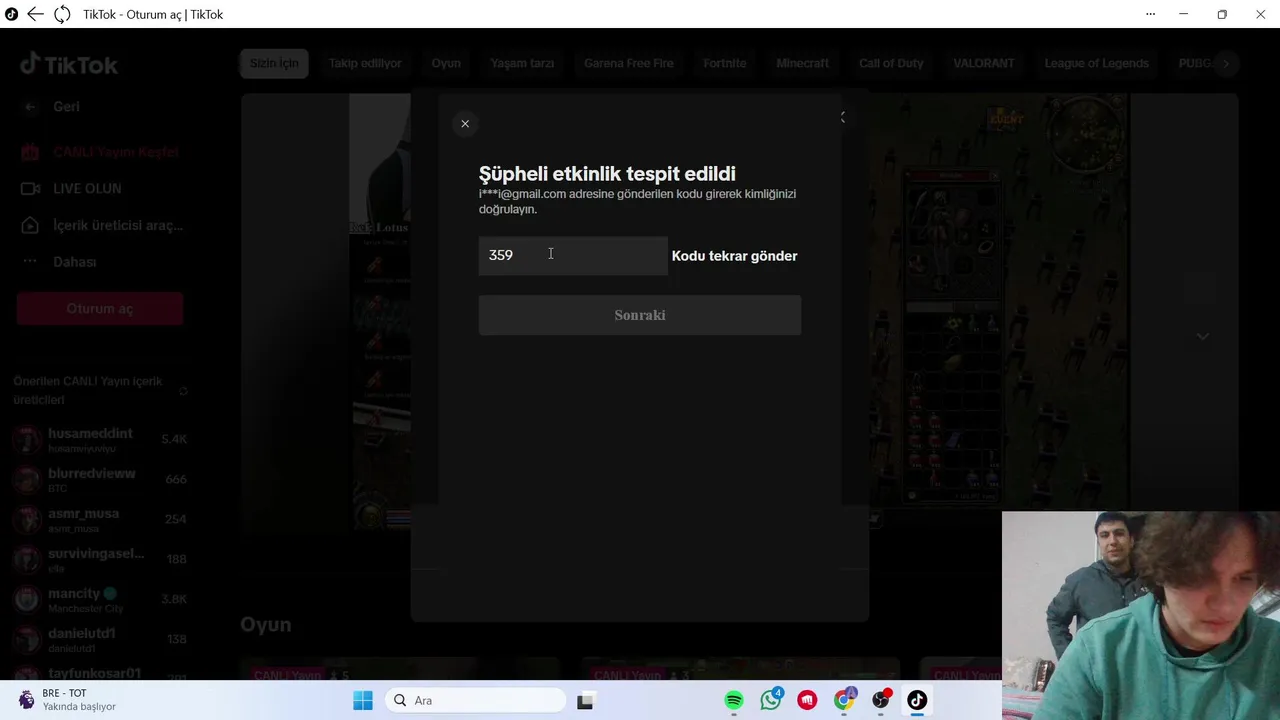Image resolution: width=1280 pixels, height=720 pixels.
Task: Refresh suggested live creators list icon
Action: tap(183, 391)
